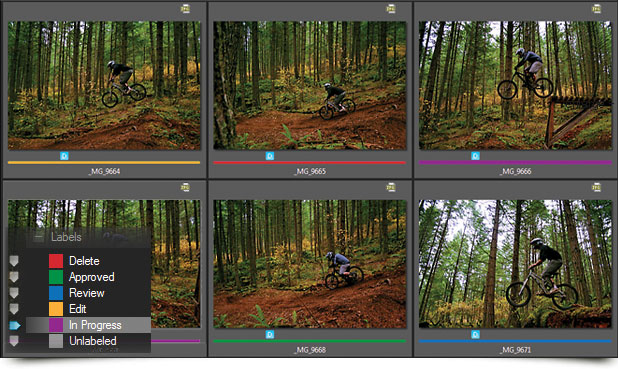Select the _MG_9665 biker photo thumbnail
Viewport: 618px width, 369px height.
[310, 86]
